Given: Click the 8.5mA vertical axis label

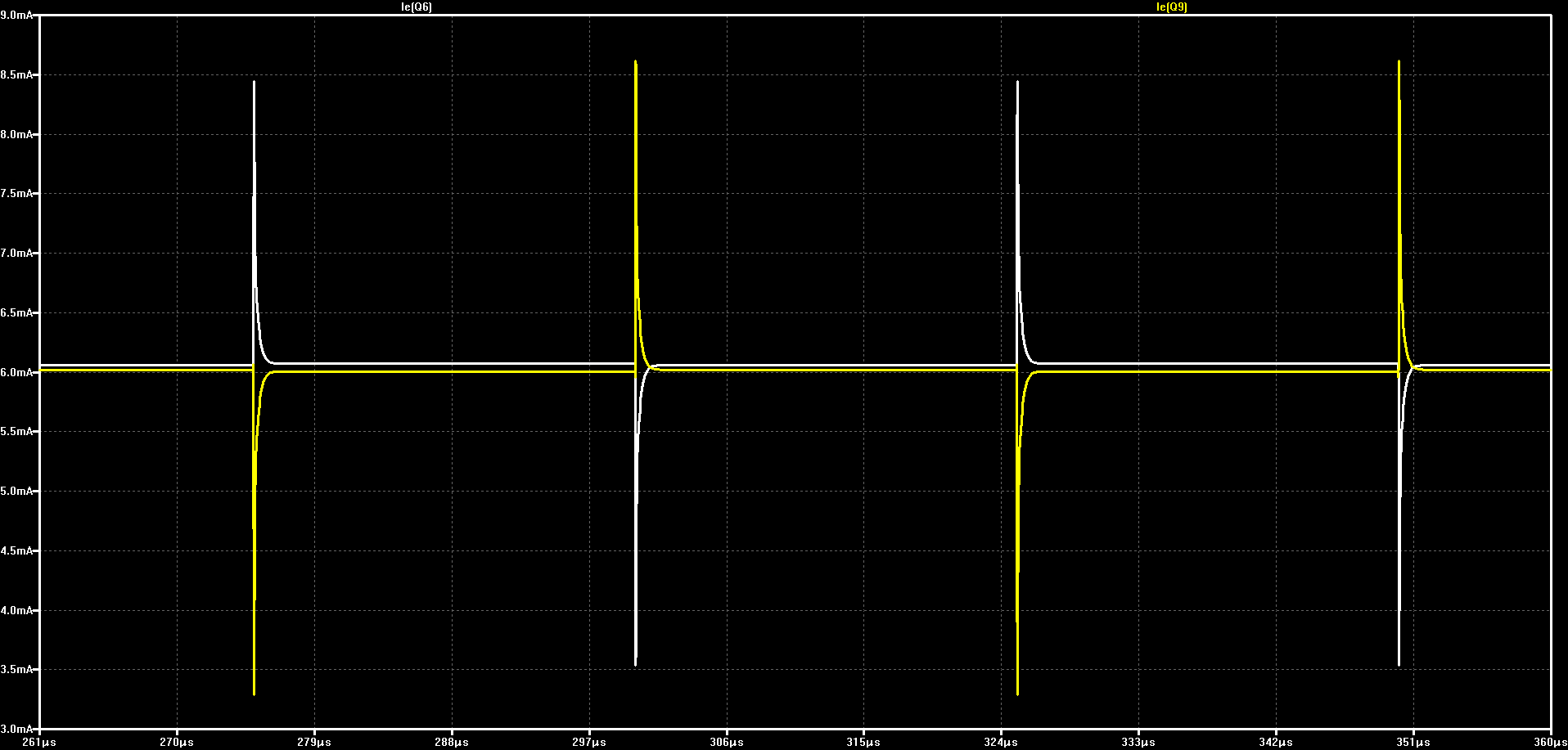Looking at the screenshot, I should 17,74.
